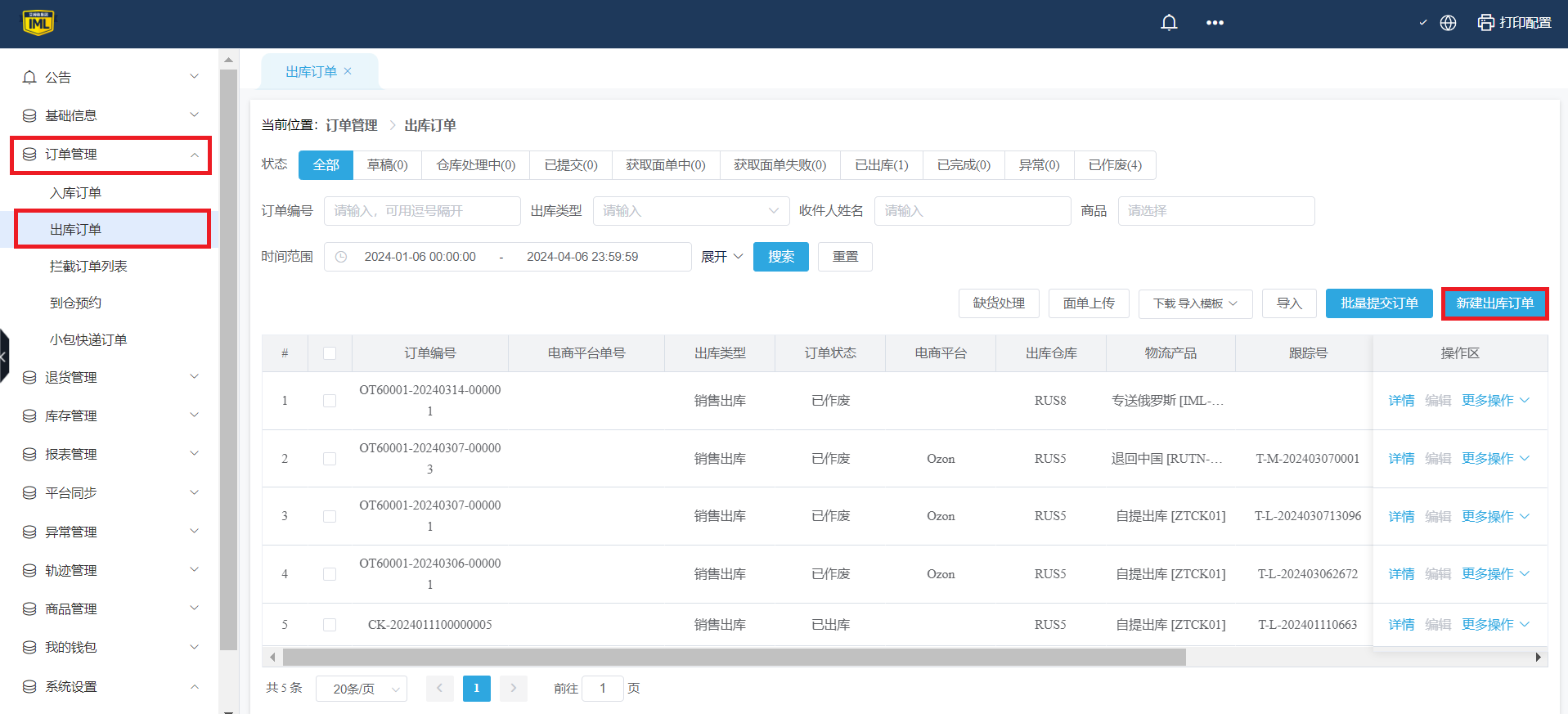Go to next page with the right arrow

[x=513, y=688]
